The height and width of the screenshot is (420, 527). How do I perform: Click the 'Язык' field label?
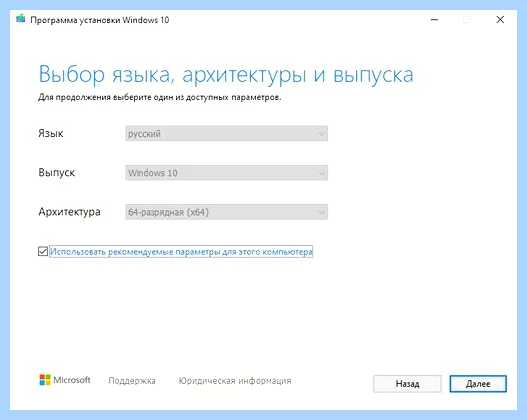51,133
